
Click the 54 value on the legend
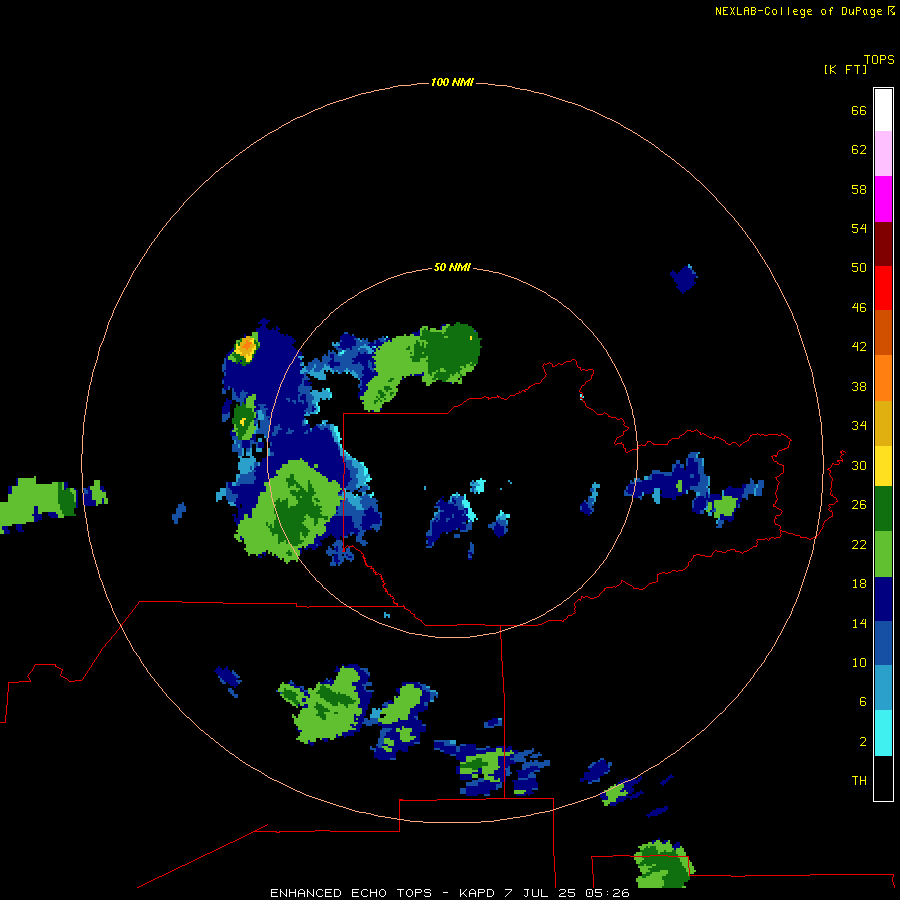click(859, 228)
